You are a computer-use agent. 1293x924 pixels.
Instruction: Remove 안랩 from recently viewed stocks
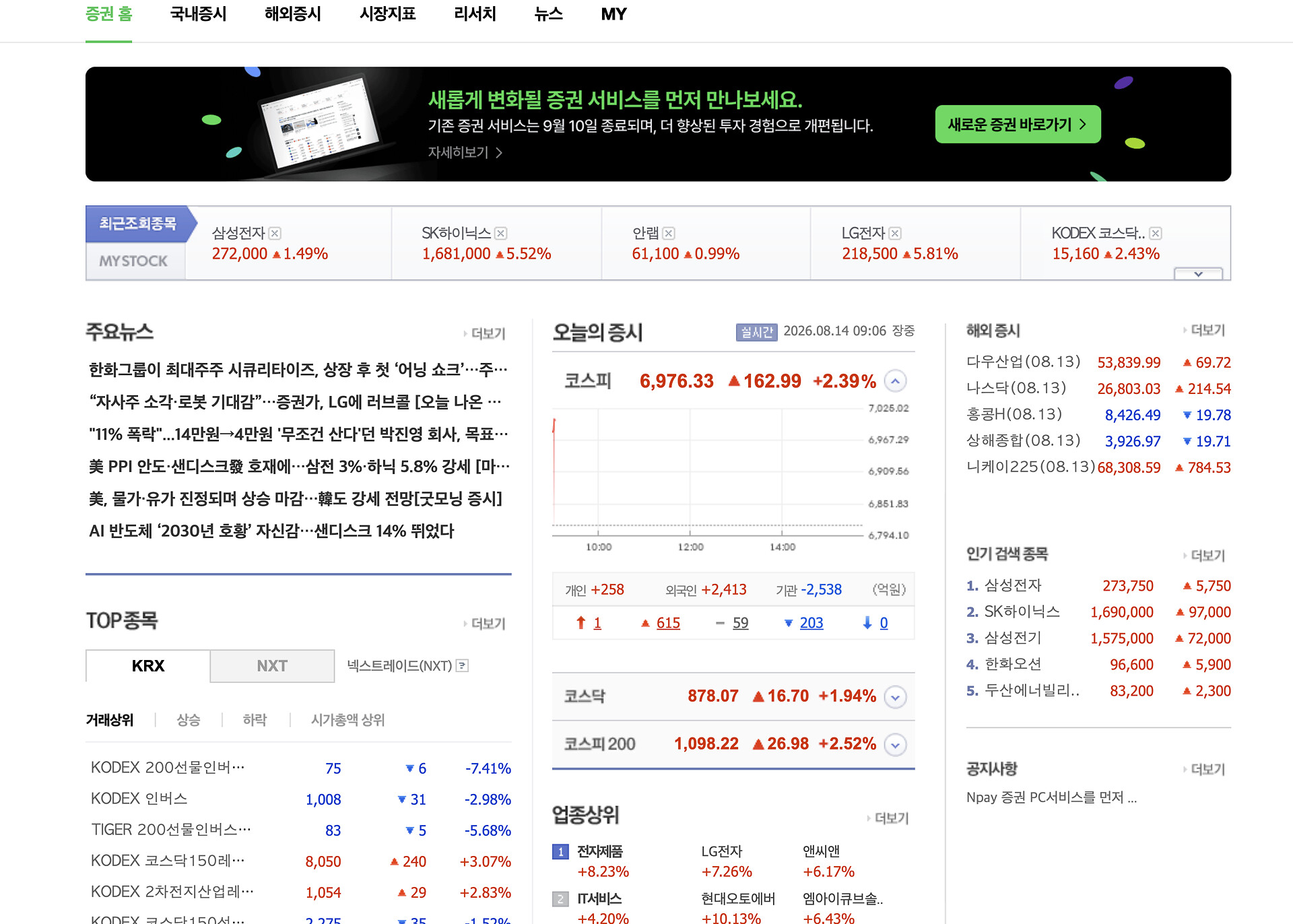point(669,233)
